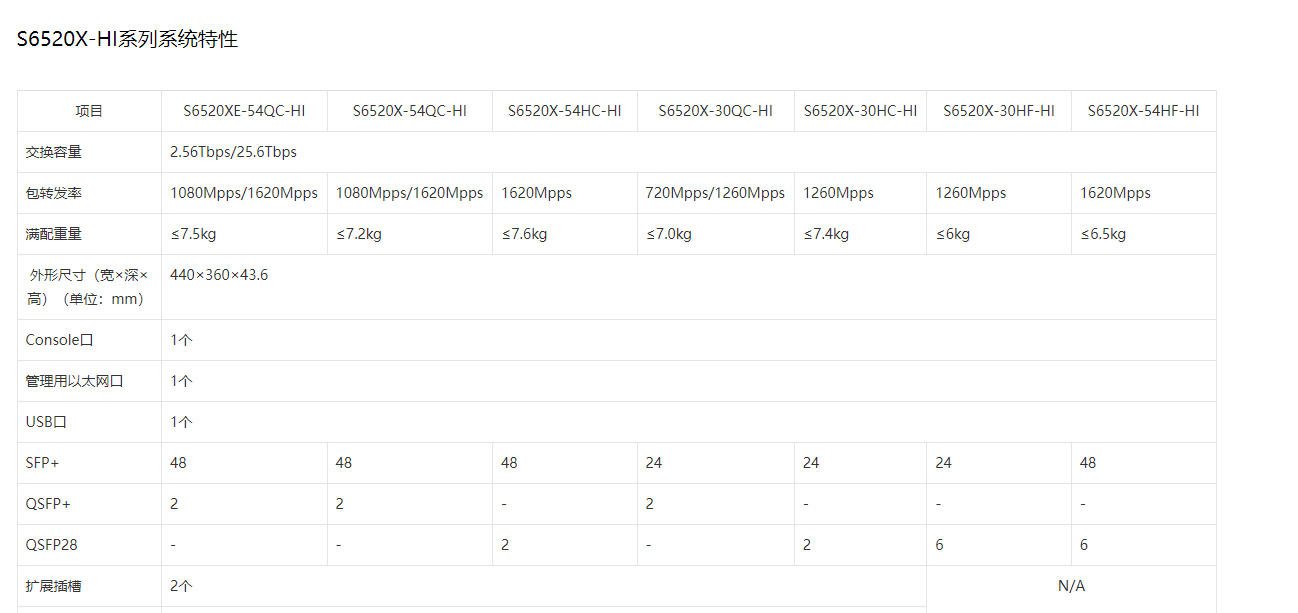Select the N/A cell in 扩展插槽 row

[1071, 586]
